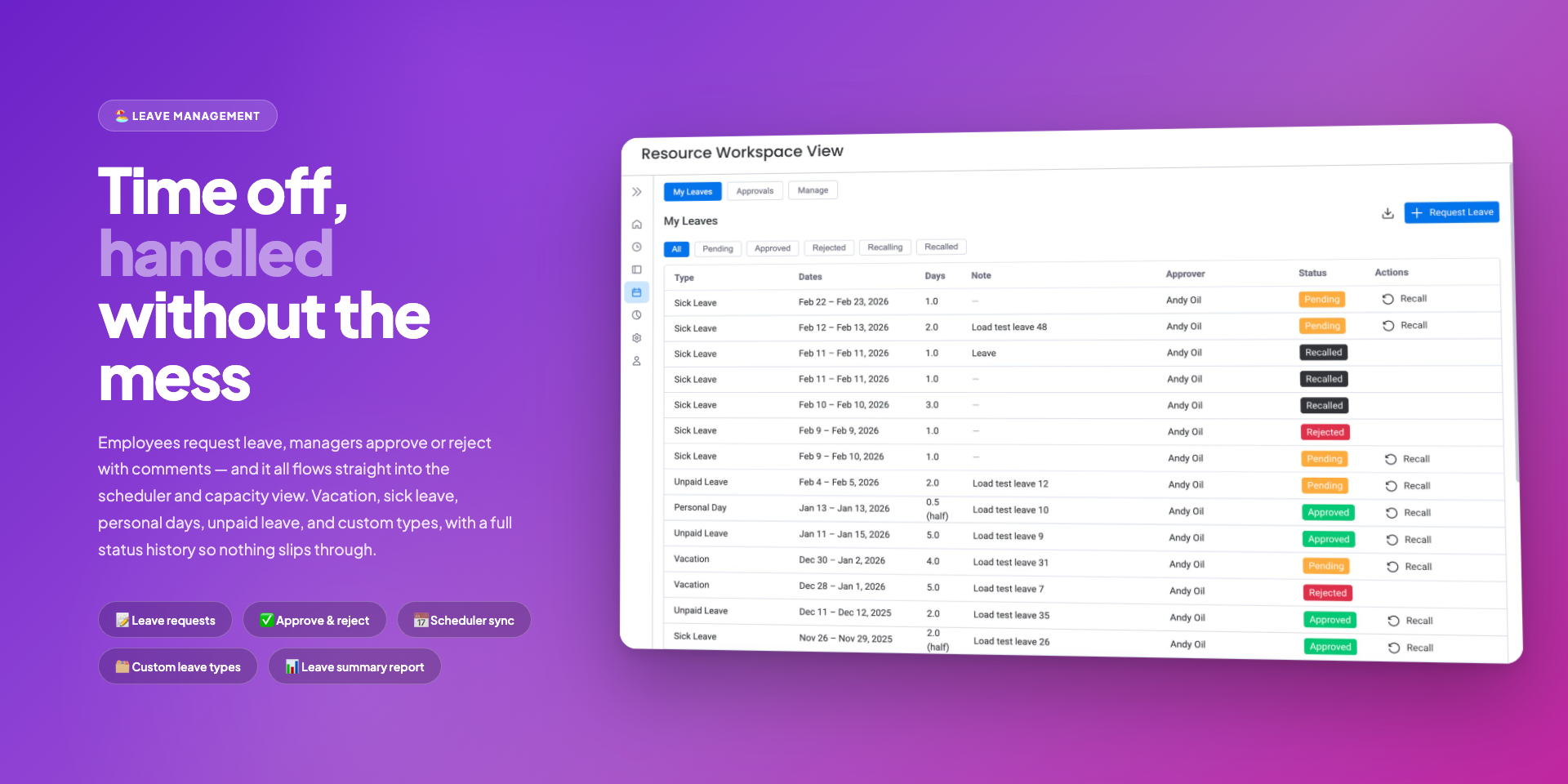Viewport: 1568px width, 784px height.
Task: Click the Recalling filter chip
Action: tap(885, 247)
